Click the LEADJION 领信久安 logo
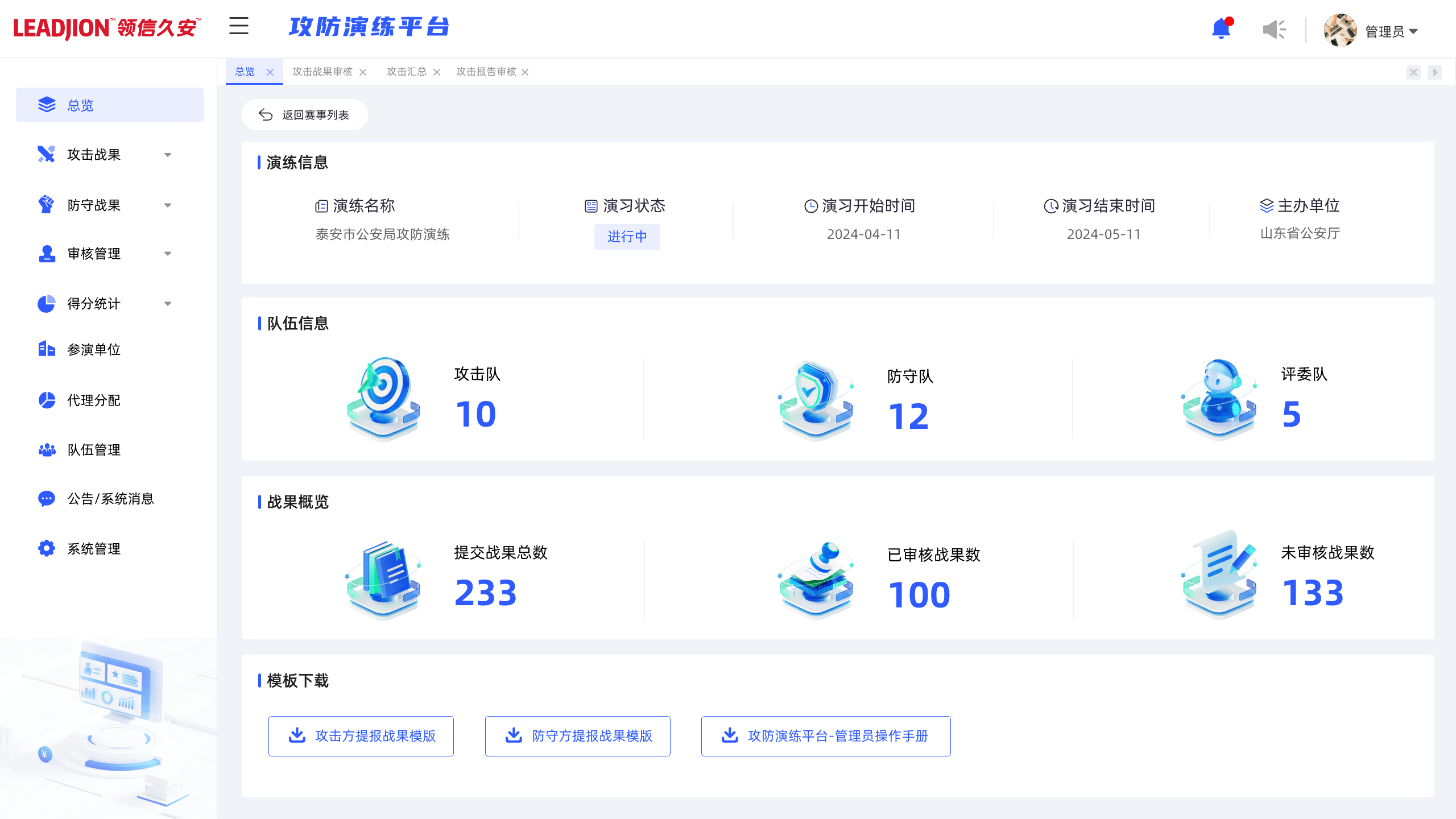Viewport: 1456px width, 819px height. click(x=107, y=28)
